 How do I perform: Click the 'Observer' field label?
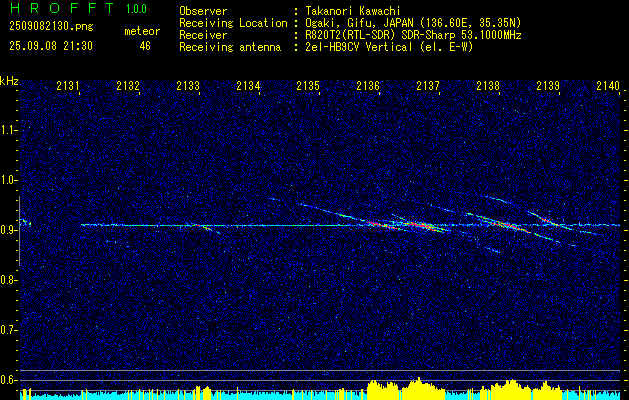point(203,11)
